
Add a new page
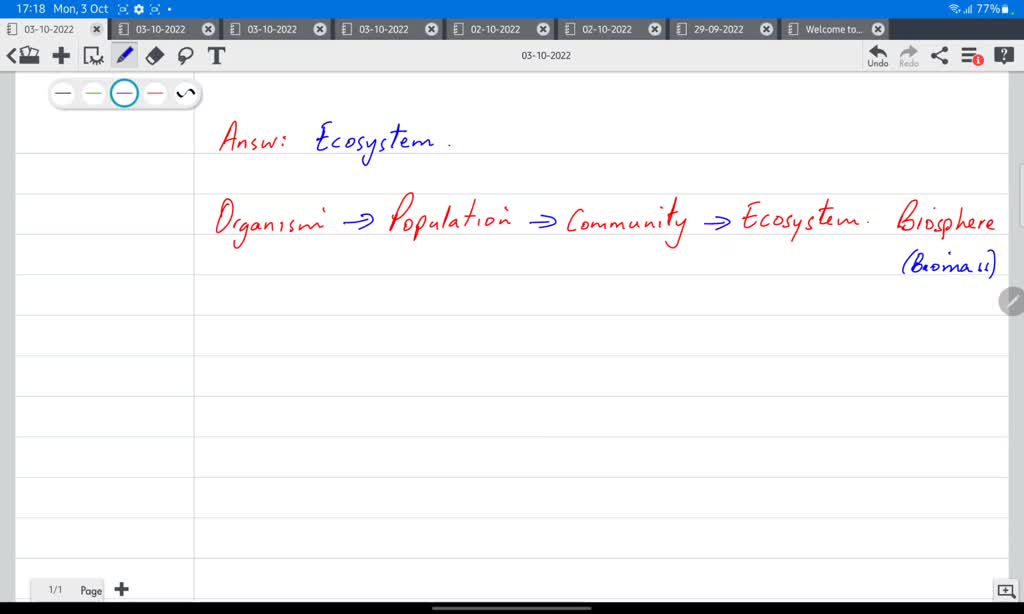(x=121, y=589)
